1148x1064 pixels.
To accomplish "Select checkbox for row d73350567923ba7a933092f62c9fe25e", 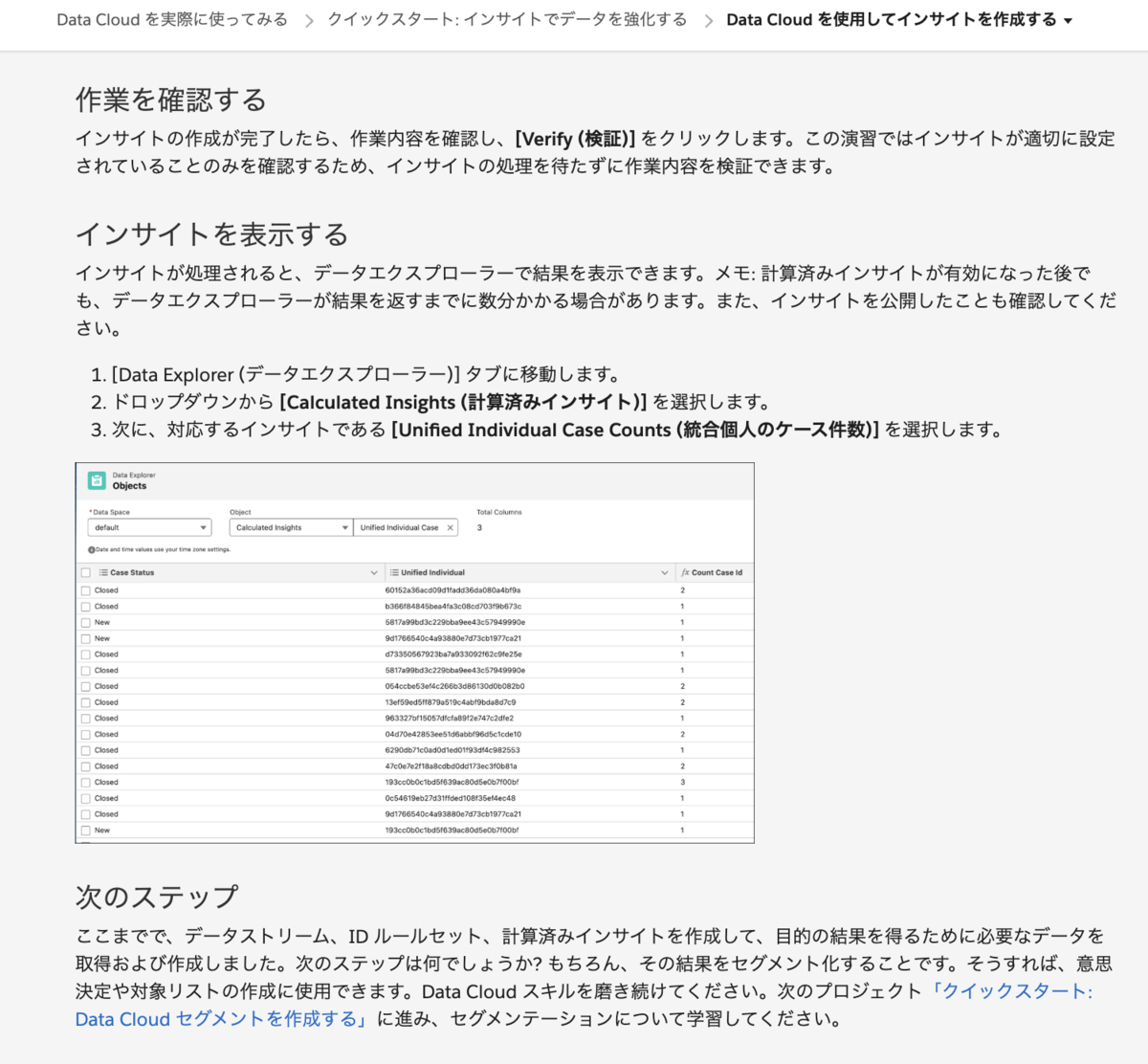I will click(86, 654).
